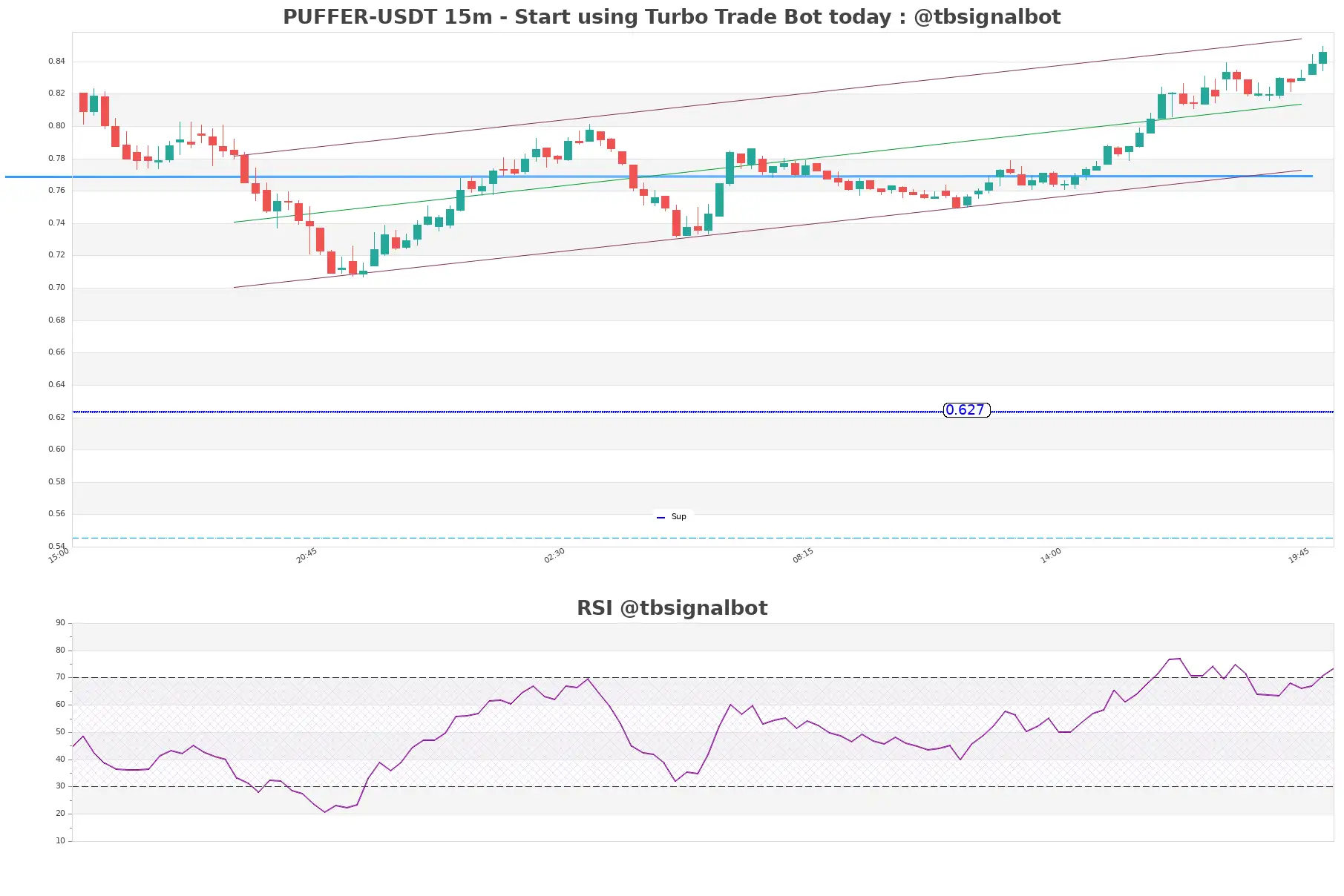Click the 0.62 price axis label

[56, 417]
